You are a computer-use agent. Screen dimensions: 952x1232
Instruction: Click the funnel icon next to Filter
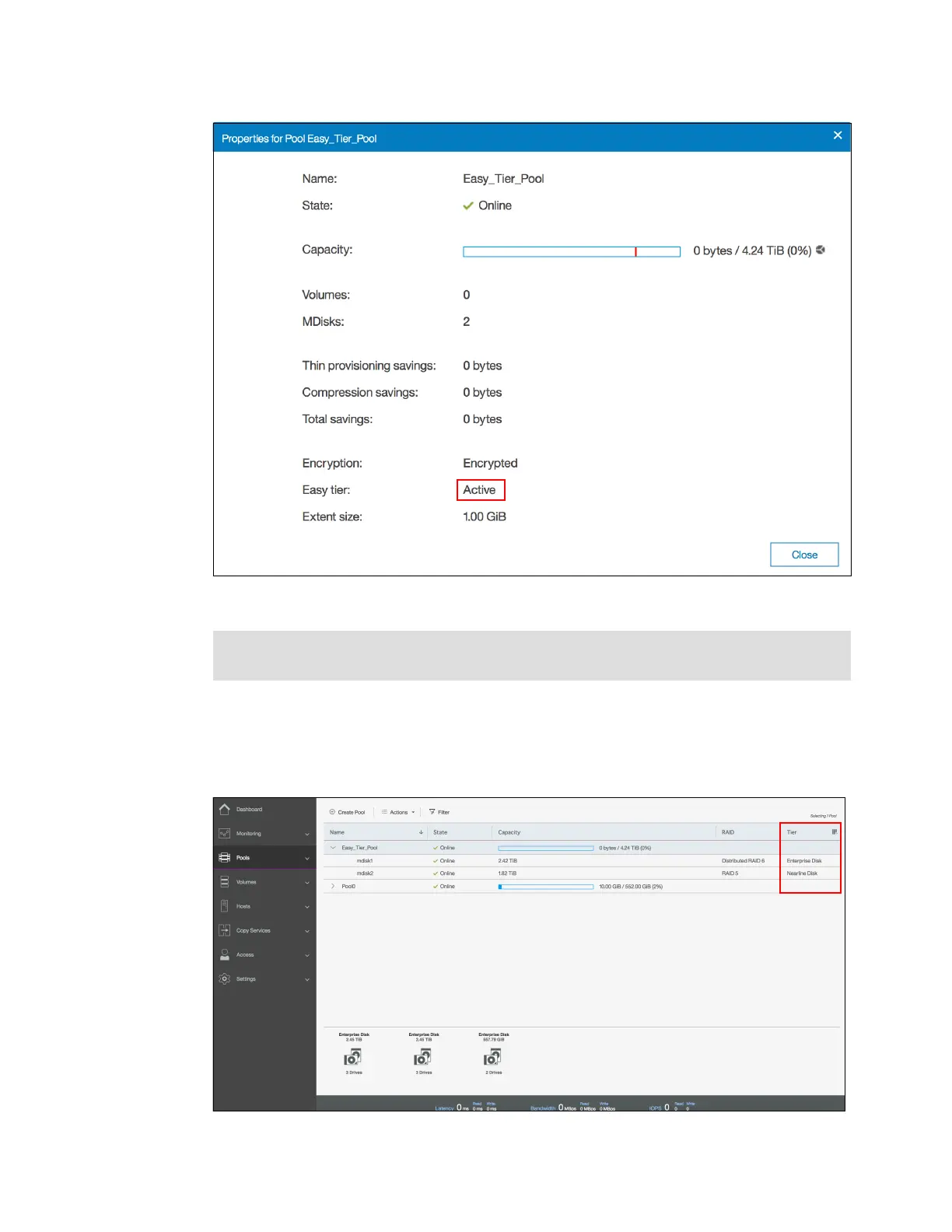pyautogui.click(x=432, y=812)
